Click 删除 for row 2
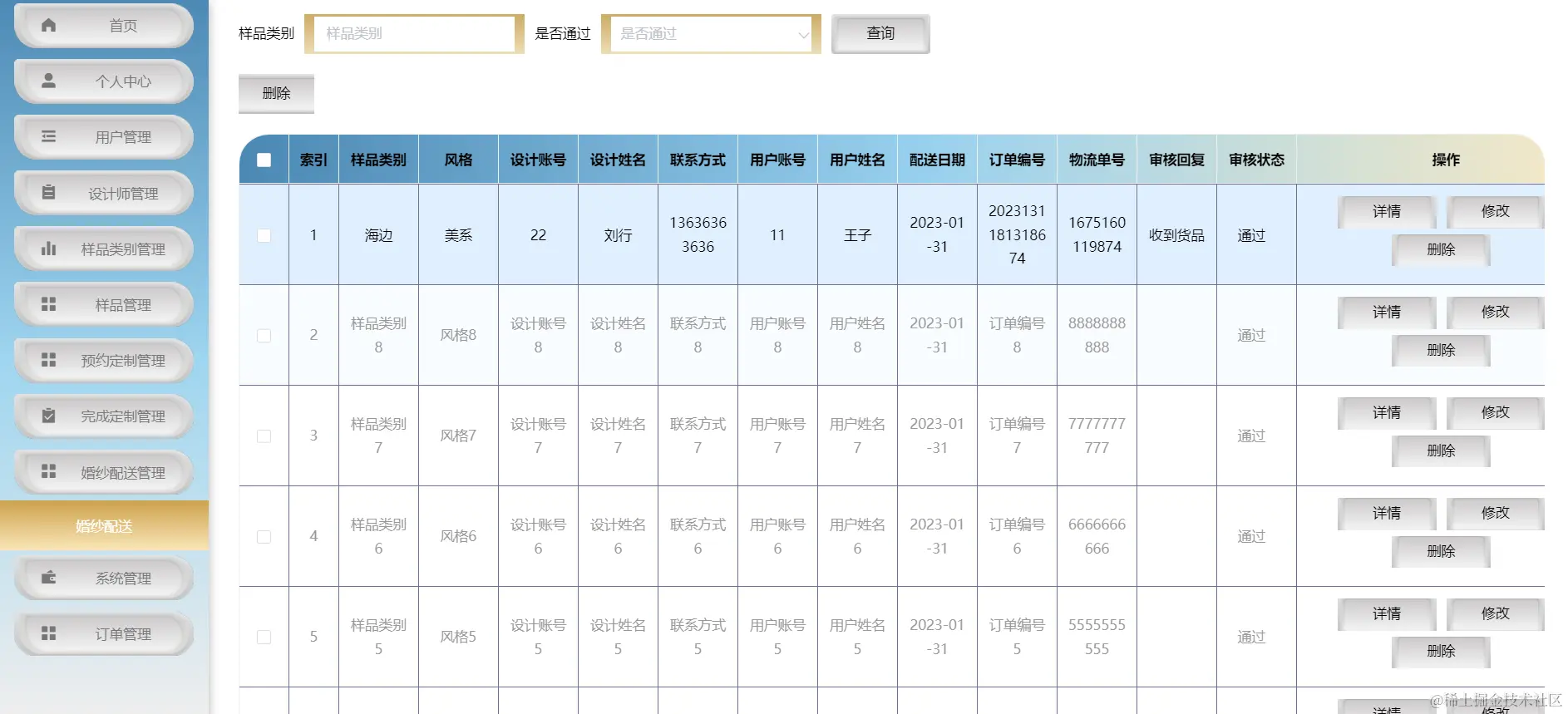The height and width of the screenshot is (714, 1568). tap(1441, 350)
